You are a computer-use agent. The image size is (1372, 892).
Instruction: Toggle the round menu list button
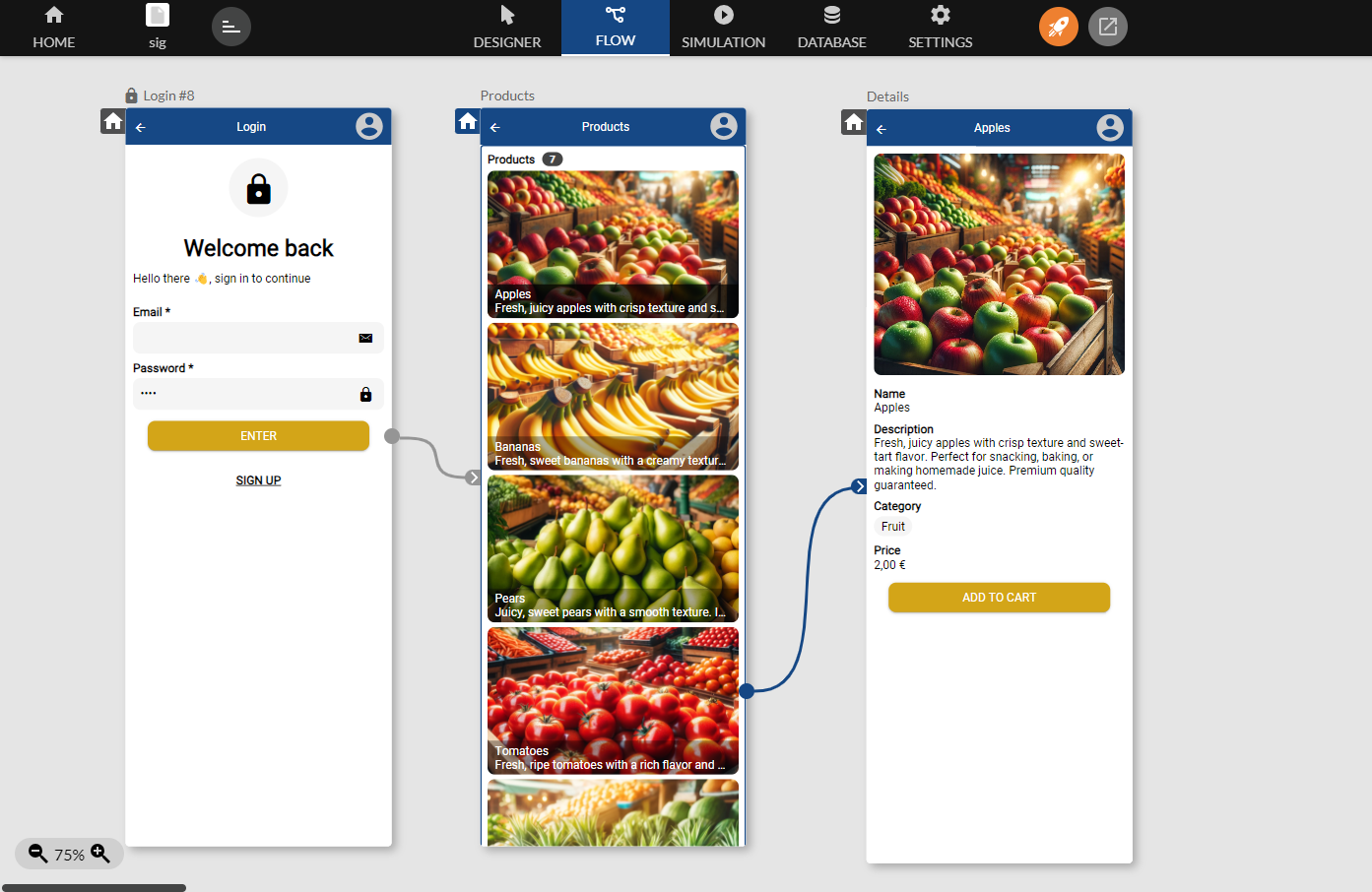(x=231, y=27)
